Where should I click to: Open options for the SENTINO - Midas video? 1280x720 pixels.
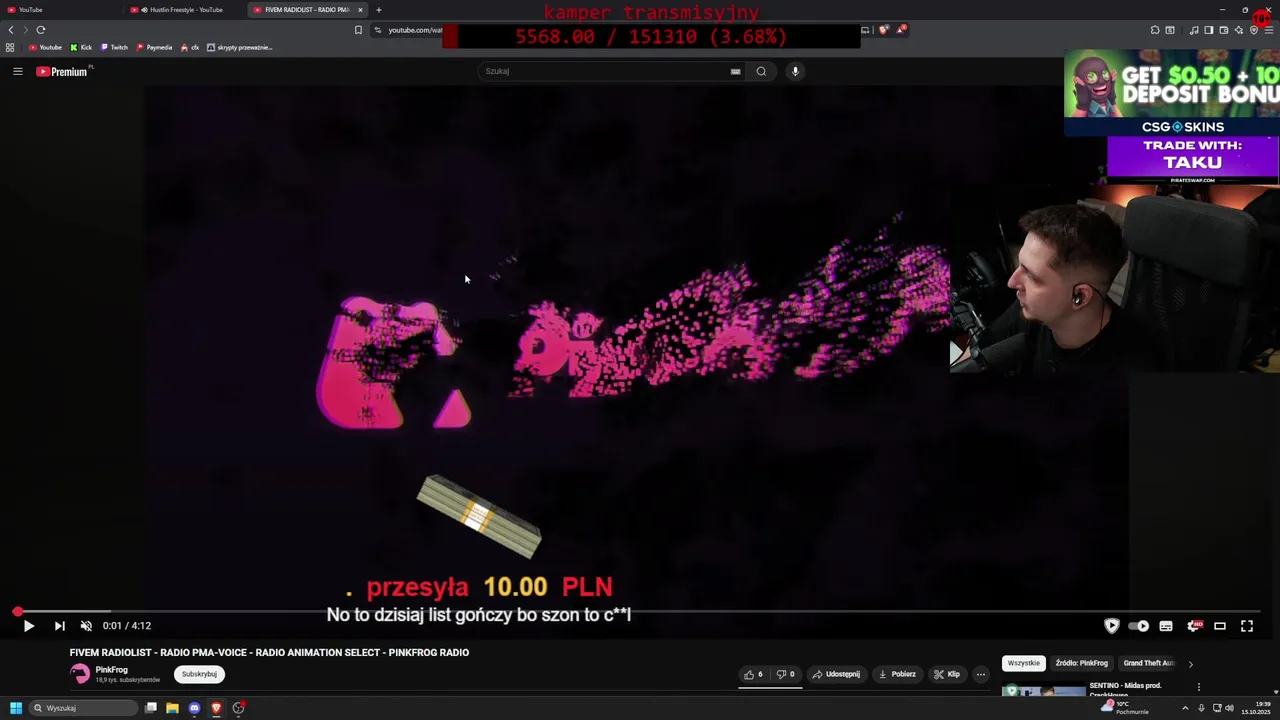point(1198,687)
